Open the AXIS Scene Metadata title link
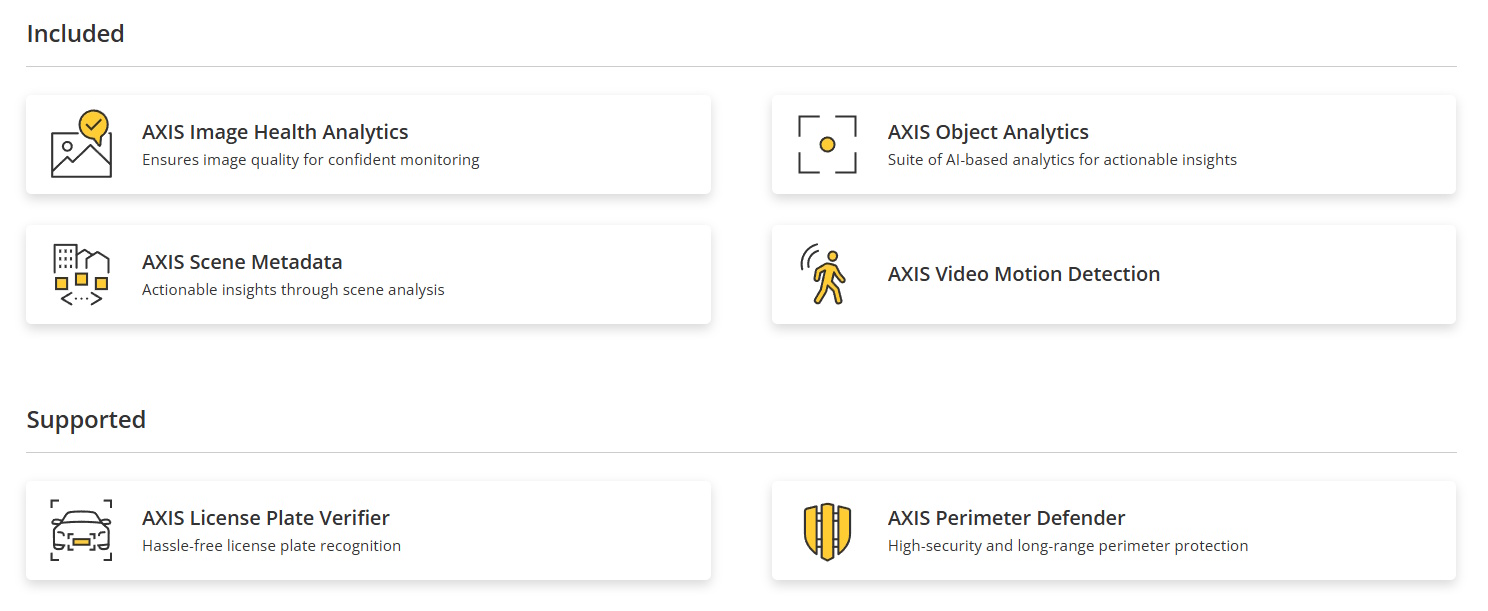This screenshot has width=1488, height=611. point(242,262)
